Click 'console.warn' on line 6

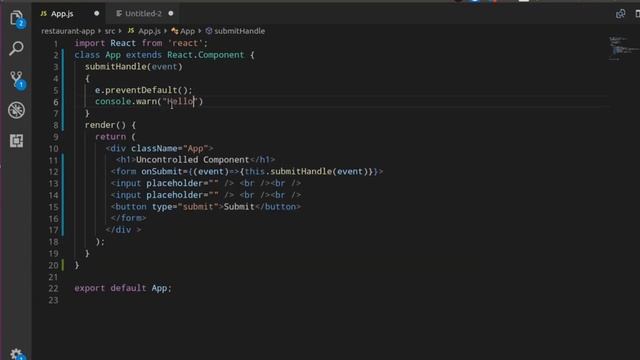(x=126, y=101)
